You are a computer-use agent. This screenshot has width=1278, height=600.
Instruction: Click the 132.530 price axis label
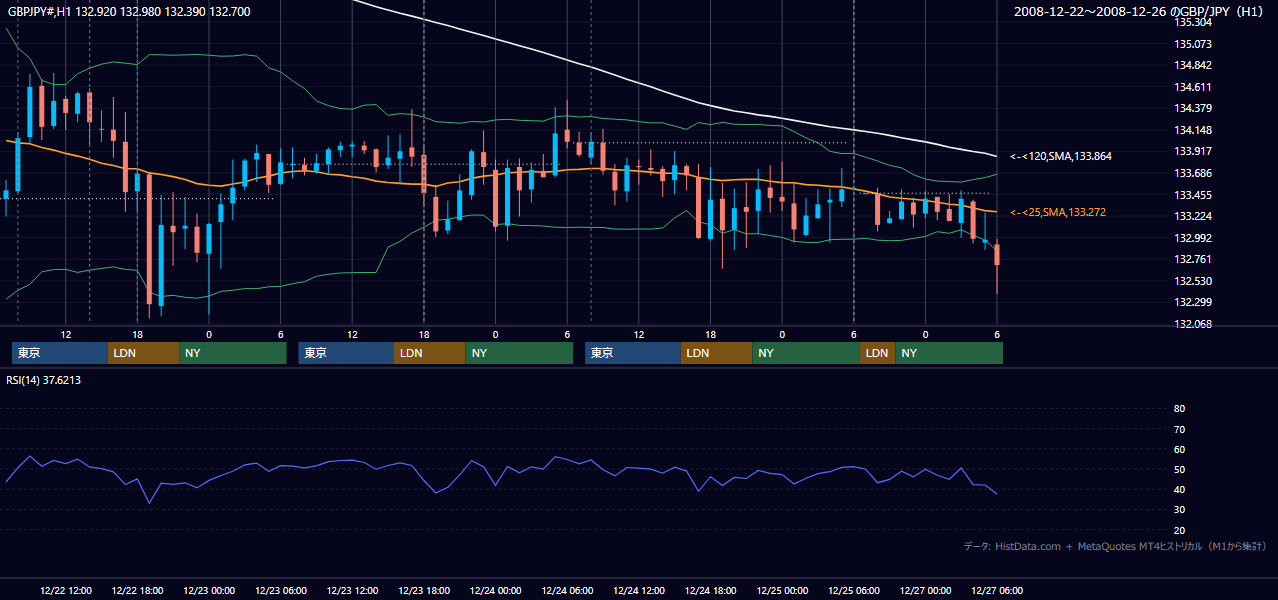point(1193,281)
